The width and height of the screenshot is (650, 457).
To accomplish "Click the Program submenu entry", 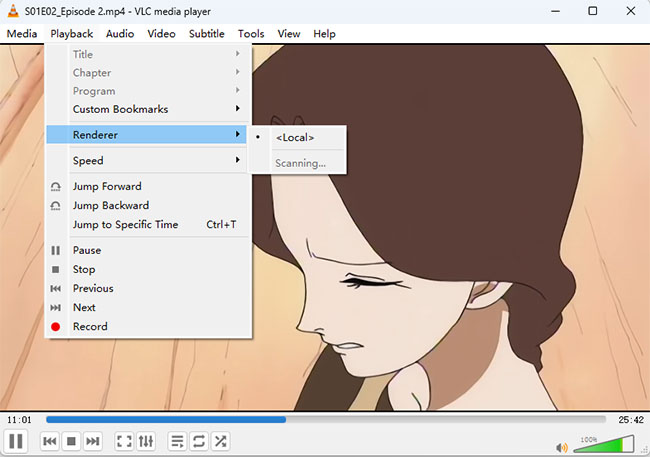I will (146, 91).
